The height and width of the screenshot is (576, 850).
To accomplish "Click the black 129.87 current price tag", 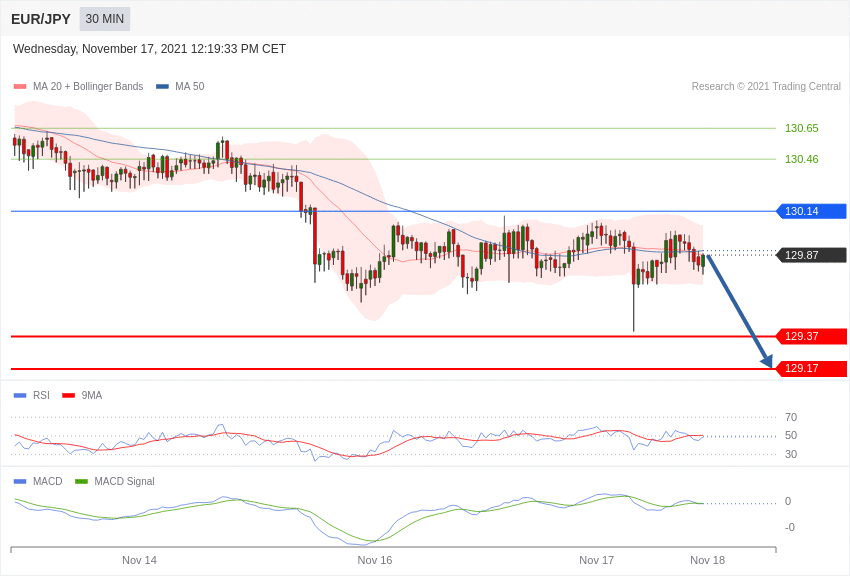I will click(x=812, y=255).
